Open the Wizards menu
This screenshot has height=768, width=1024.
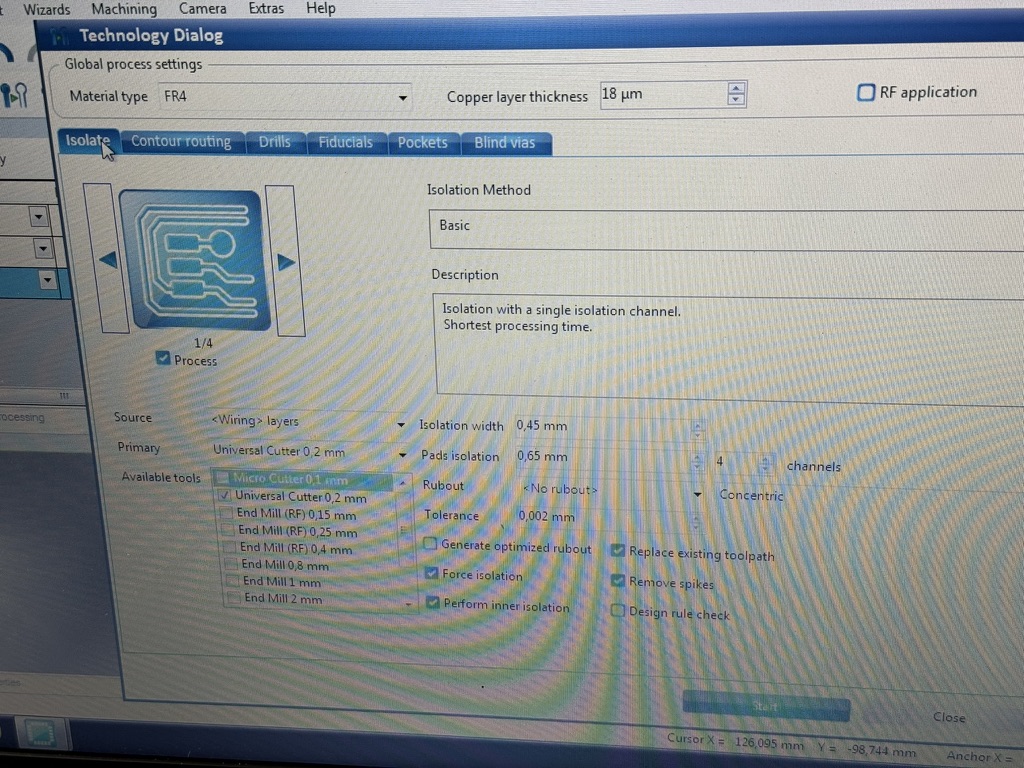pos(46,9)
